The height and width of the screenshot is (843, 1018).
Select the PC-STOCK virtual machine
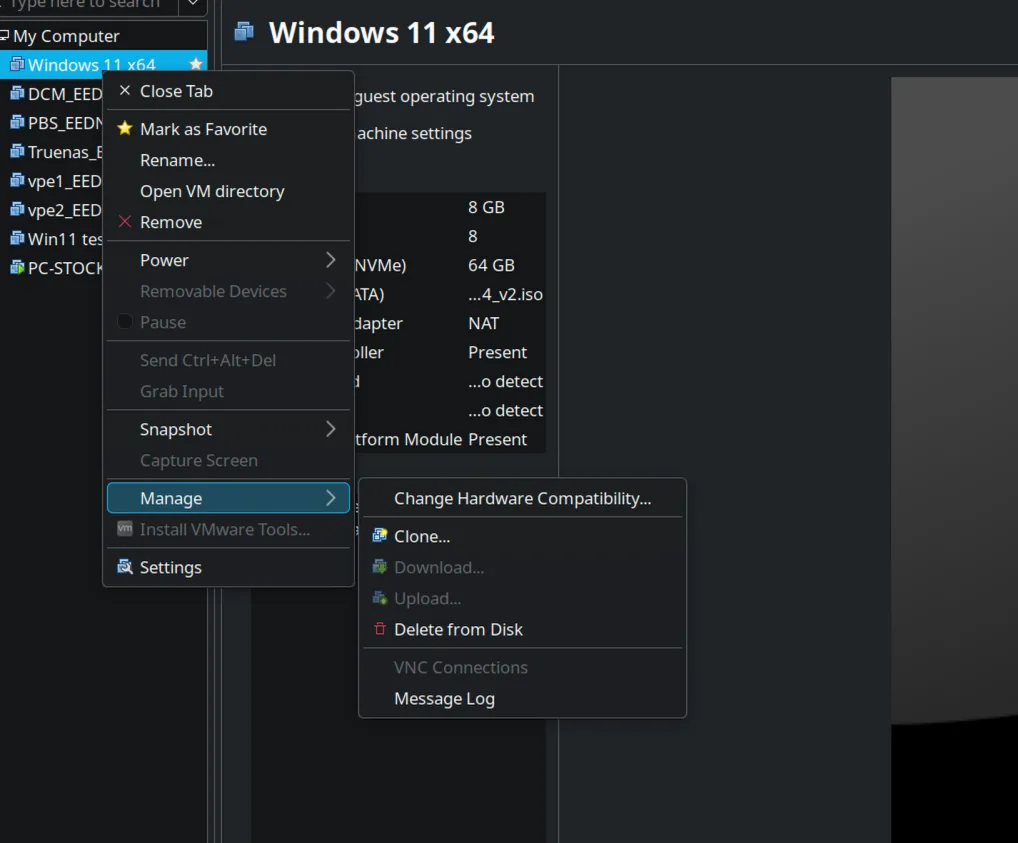pyautogui.click(x=65, y=268)
